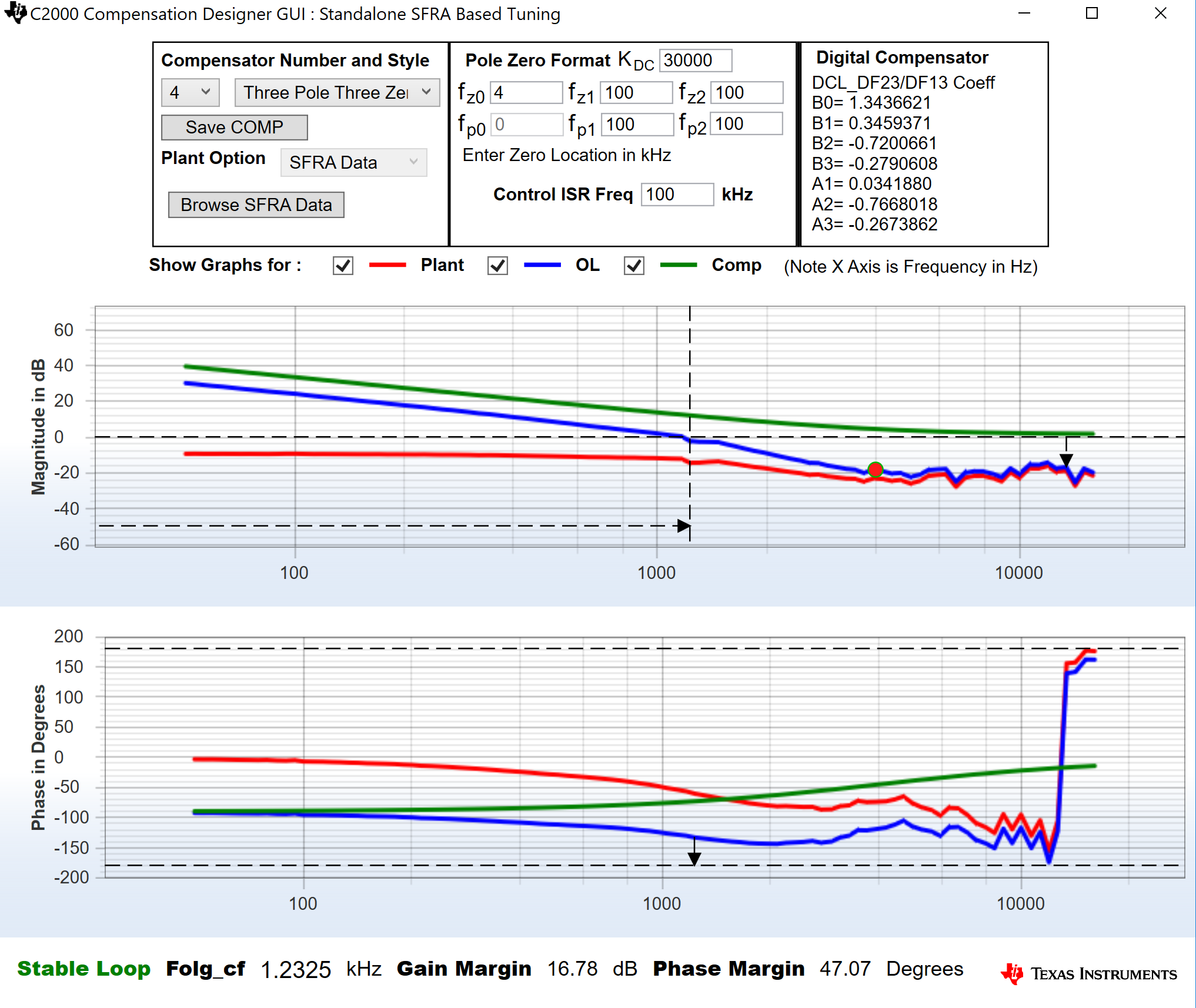The image size is (1196, 1008).
Task: Click the Control ISR Freq field
Action: coord(677,194)
